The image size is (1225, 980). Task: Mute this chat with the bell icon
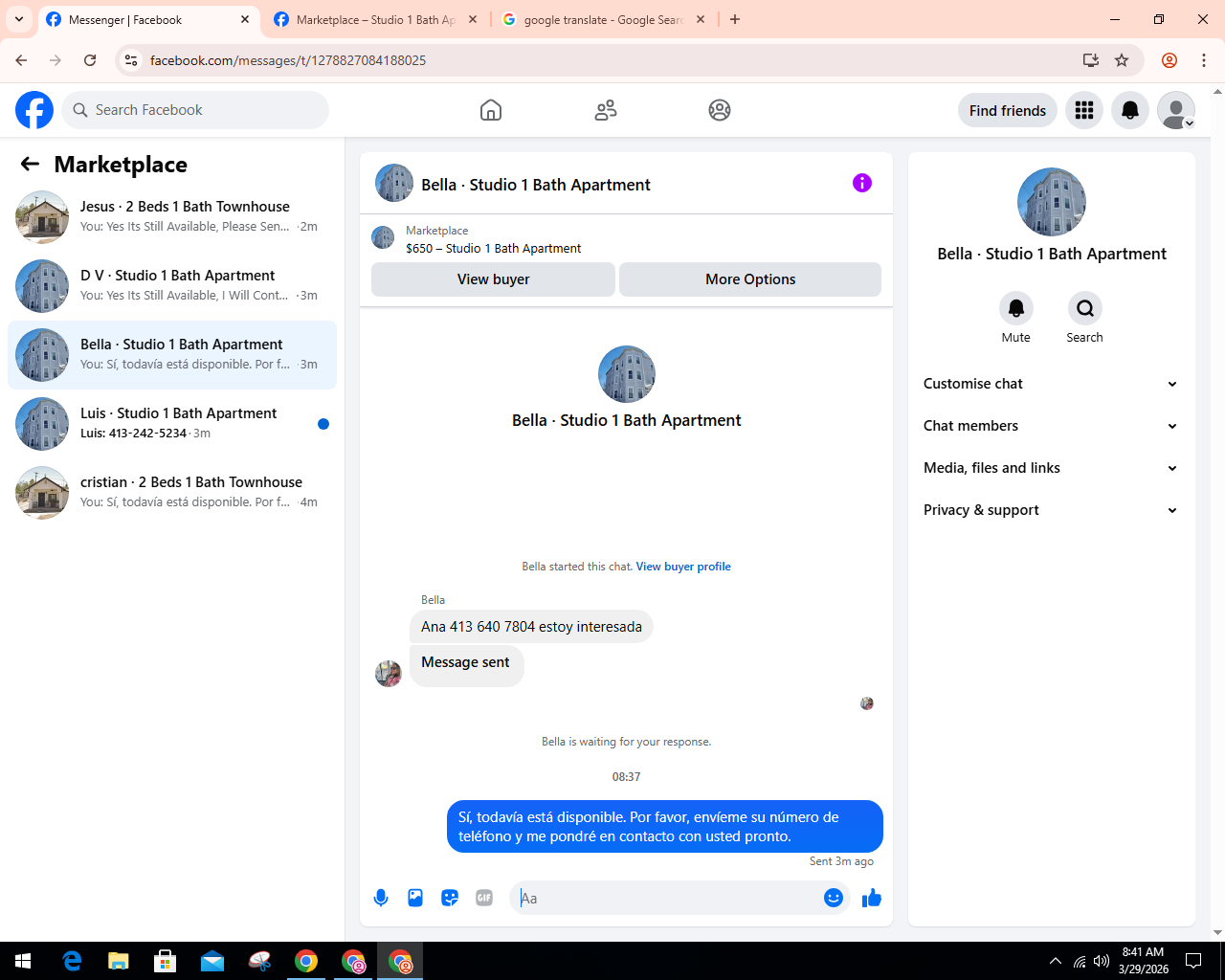1016,308
